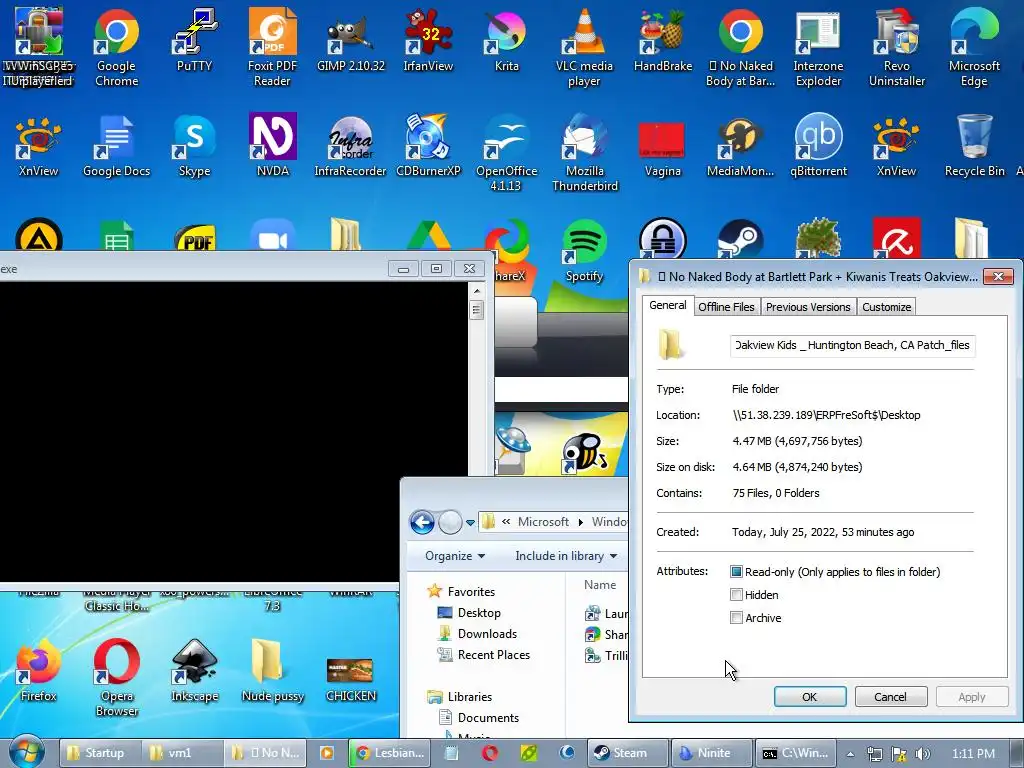Open the Inkscape desktop shortcut
Screen dimensions: 1024x768
pyautogui.click(x=194, y=670)
